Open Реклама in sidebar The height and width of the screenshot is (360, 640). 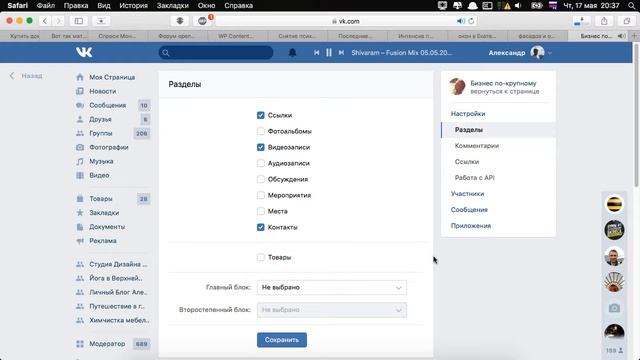(x=103, y=241)
